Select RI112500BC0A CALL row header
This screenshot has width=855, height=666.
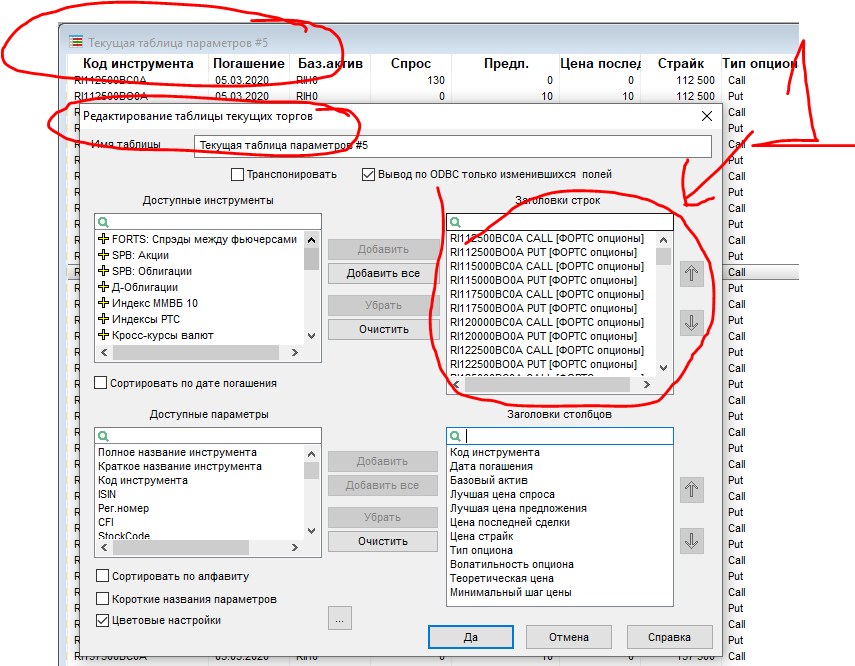point(547,238)
